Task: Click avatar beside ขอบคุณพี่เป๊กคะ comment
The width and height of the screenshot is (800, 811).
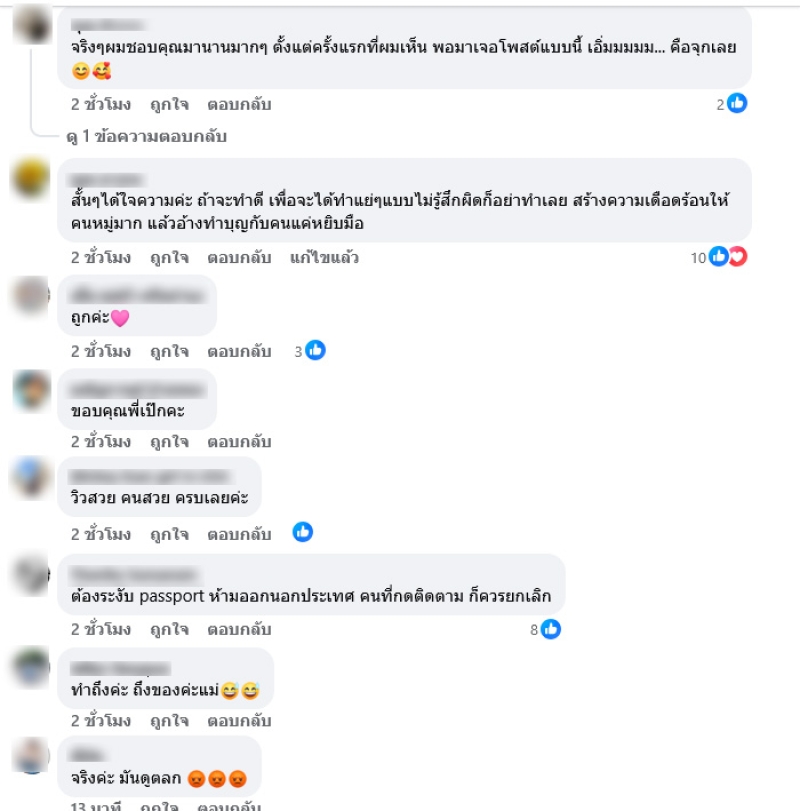Action: coord(32,391)
